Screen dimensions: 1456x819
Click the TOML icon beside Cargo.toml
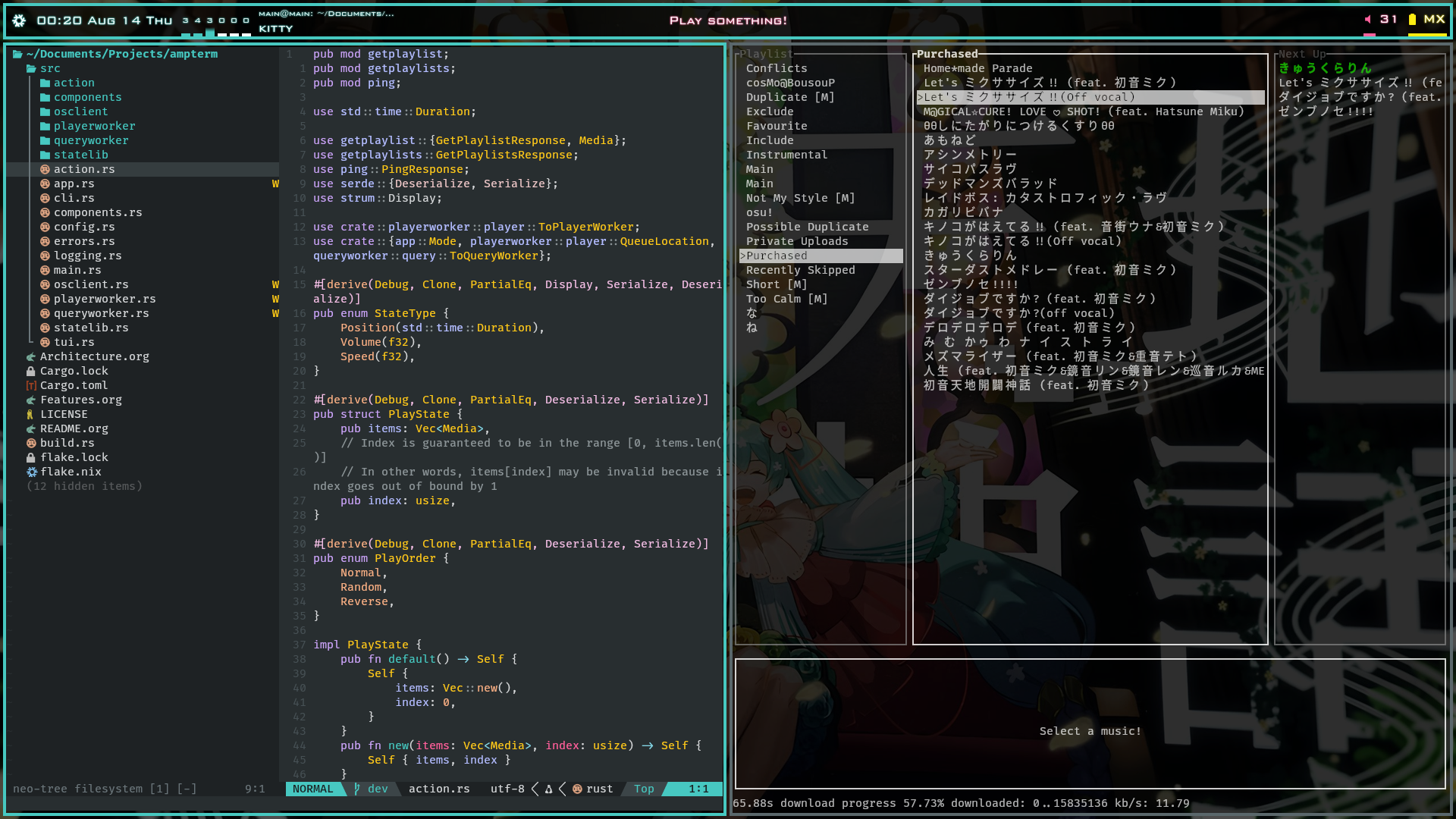click(x=31, y=385)
